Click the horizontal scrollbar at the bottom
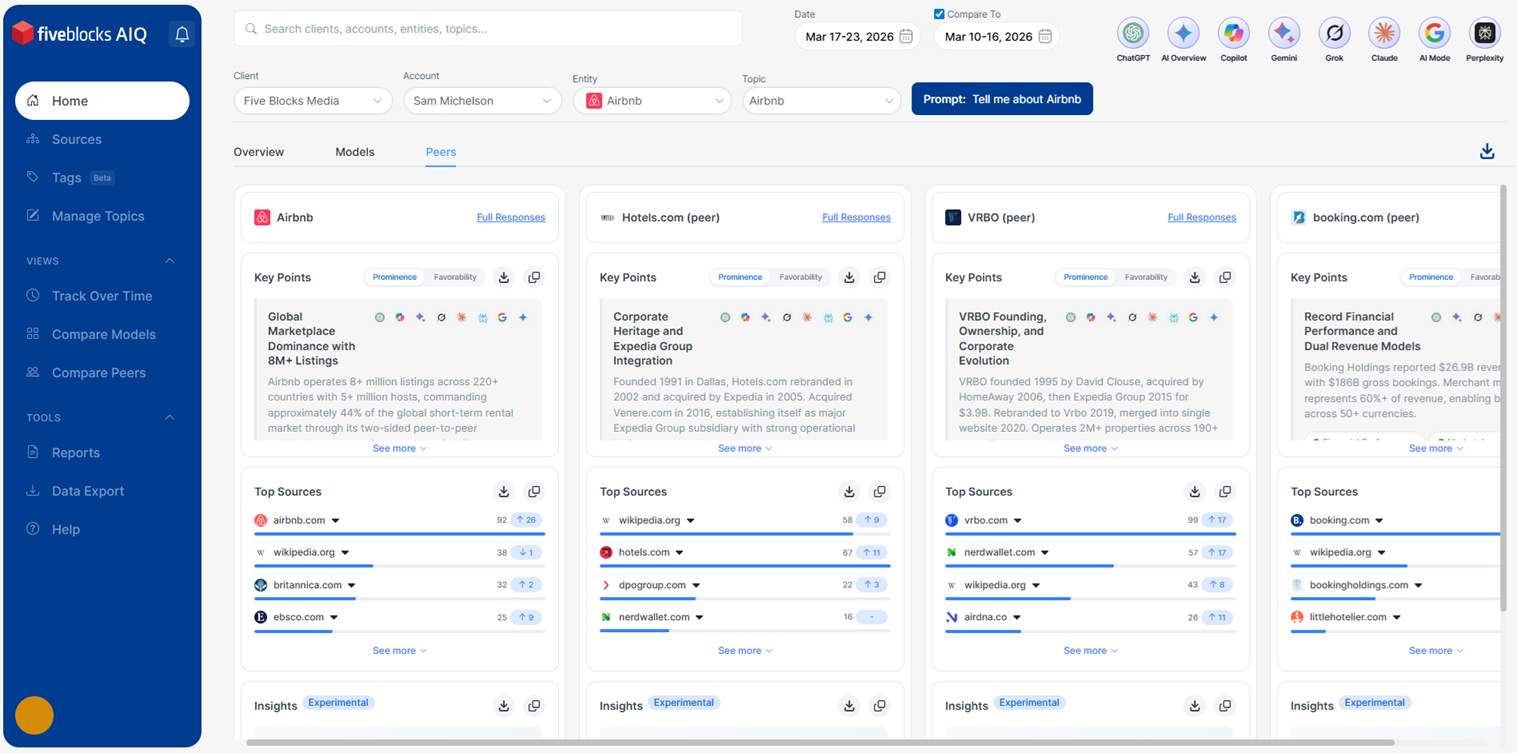1517x753 pixels. coord(820,743)
